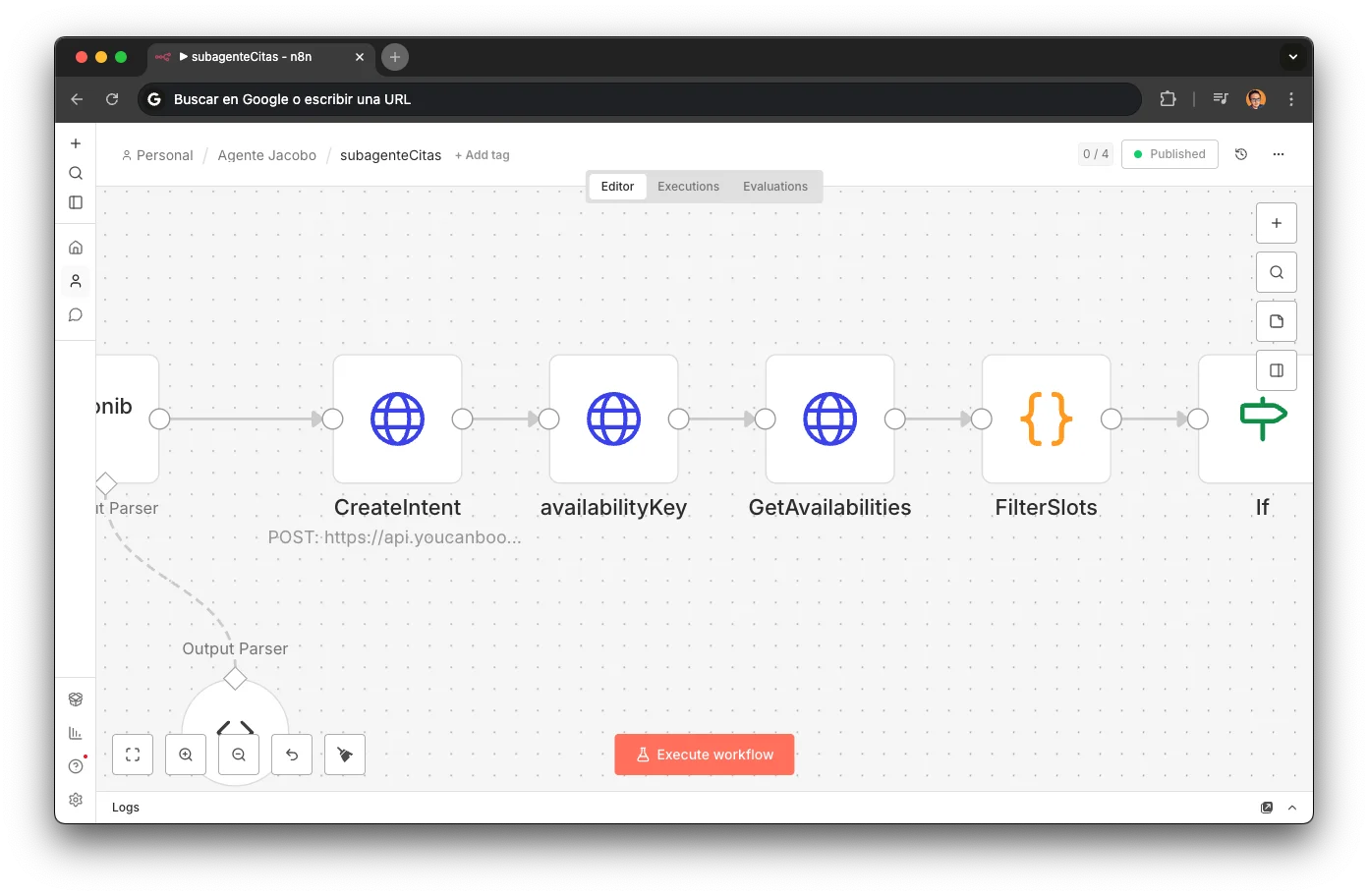Image resolution: width=1368 pixels, height=896 pixels.
Task: Click the Execute workflow button
Action: tap(704, 755)
